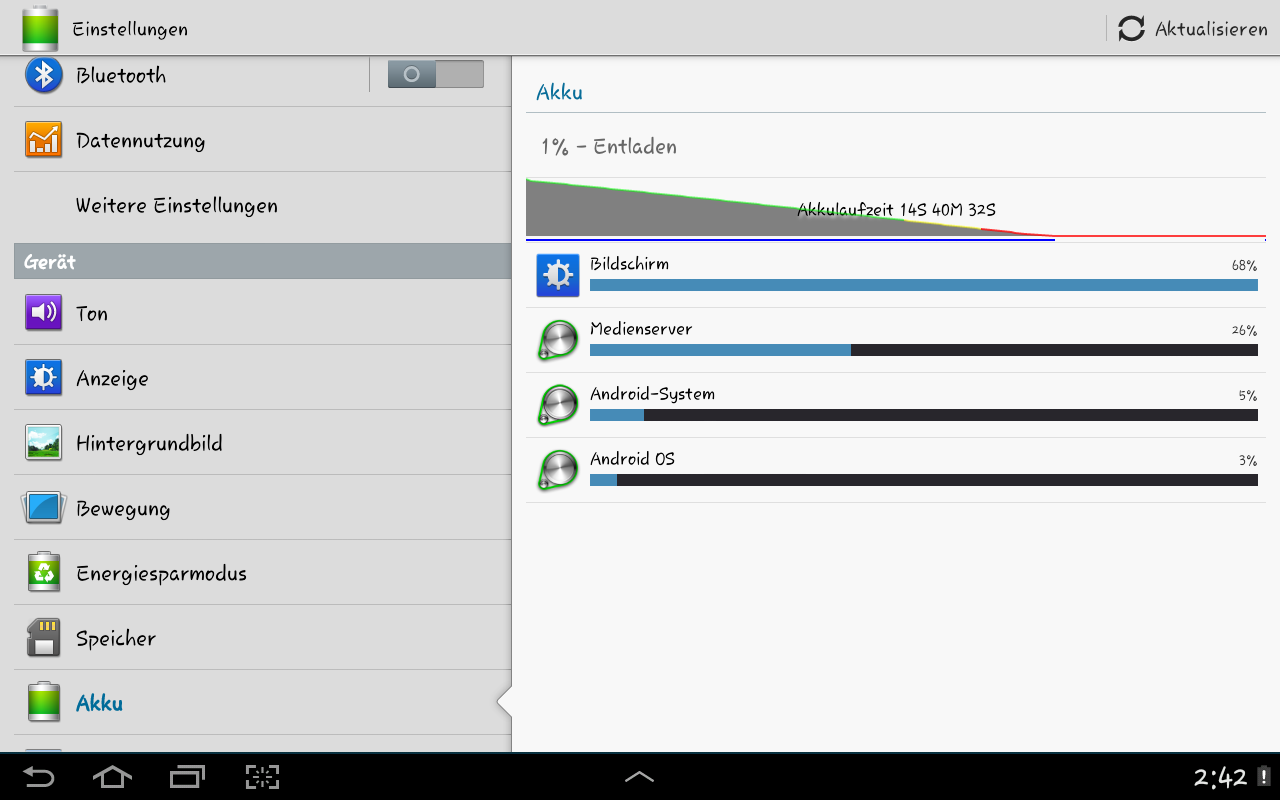Tap the Einstellungen title text

[x=130, y=29]
